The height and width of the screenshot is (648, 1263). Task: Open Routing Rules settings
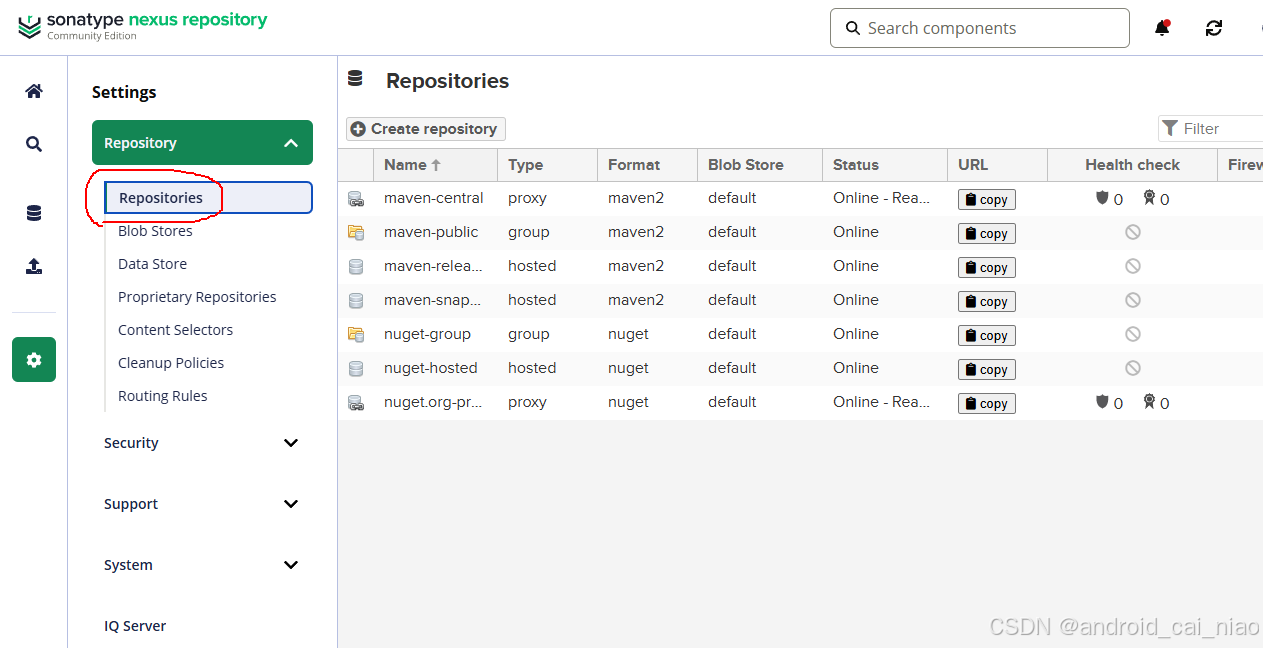click(x=163, y=396)
